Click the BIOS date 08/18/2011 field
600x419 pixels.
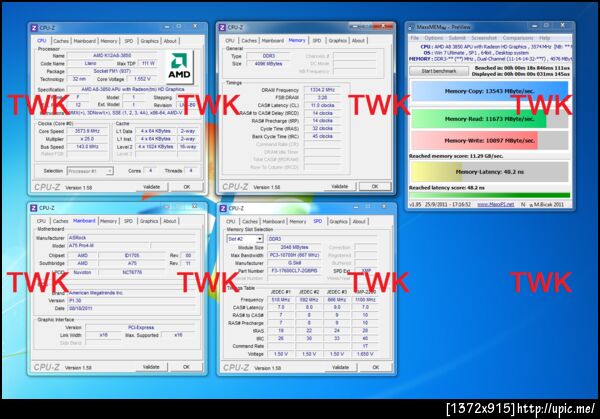tap(132, 308)
